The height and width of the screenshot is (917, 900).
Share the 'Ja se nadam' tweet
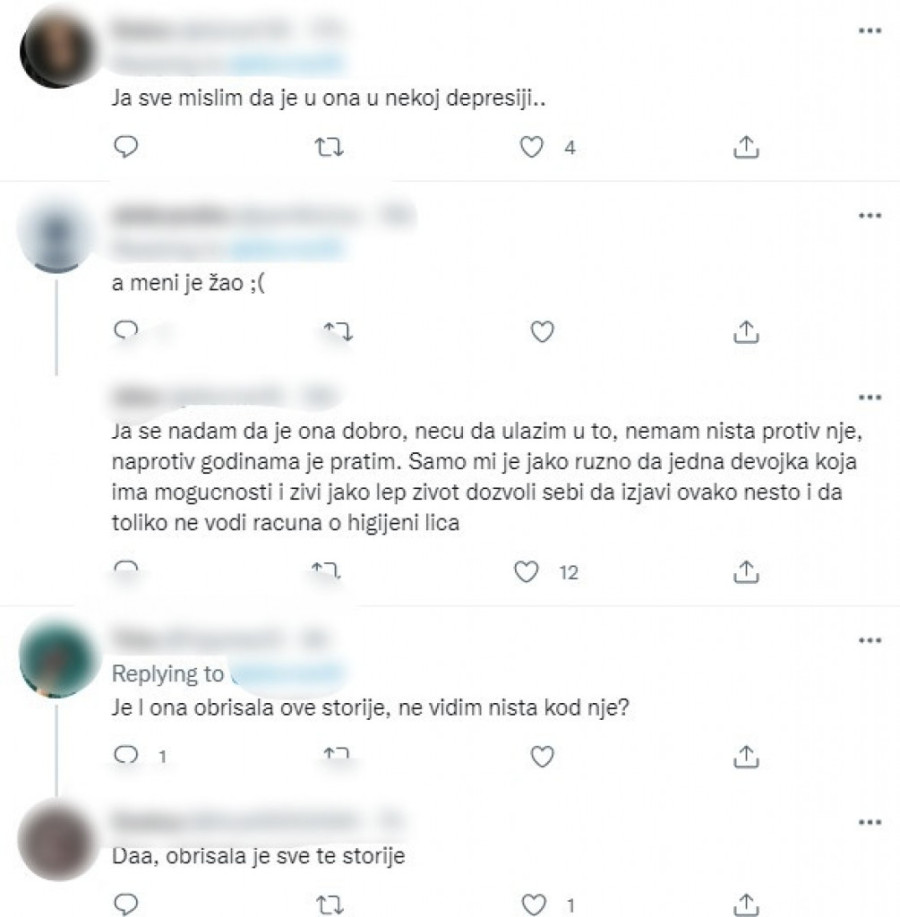tap(746, 571)
